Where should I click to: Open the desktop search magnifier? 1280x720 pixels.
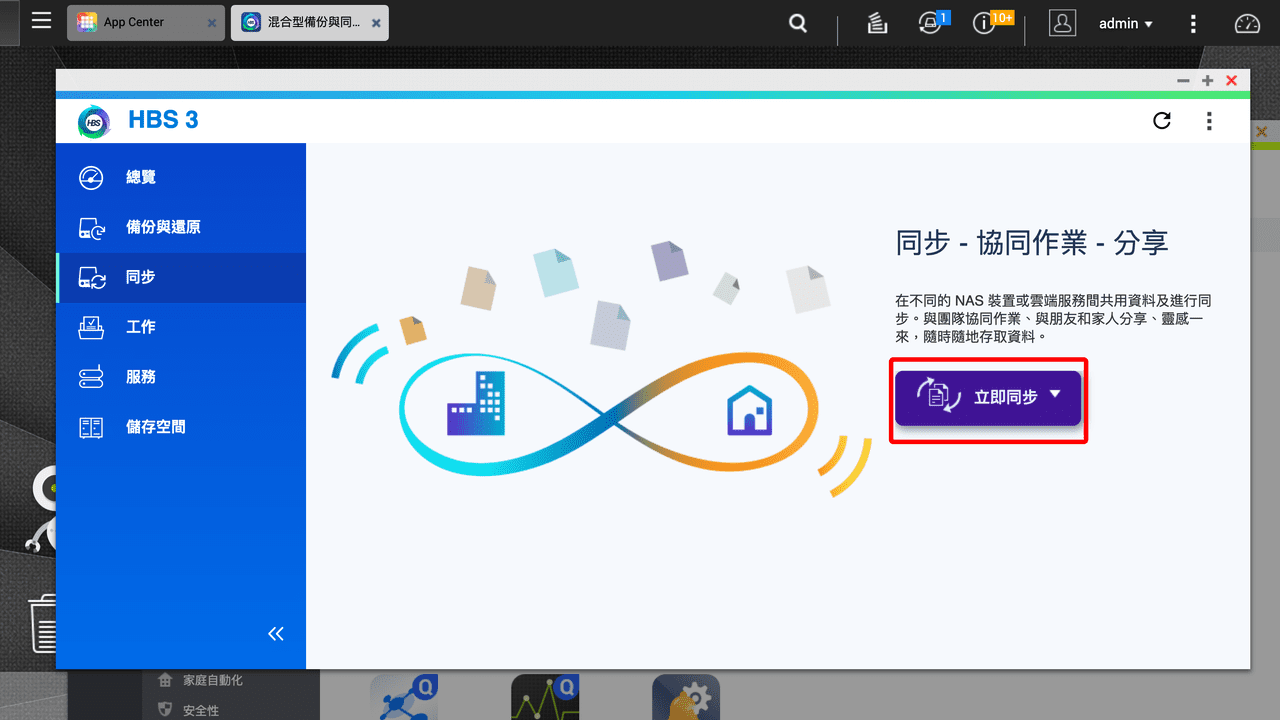797,22
